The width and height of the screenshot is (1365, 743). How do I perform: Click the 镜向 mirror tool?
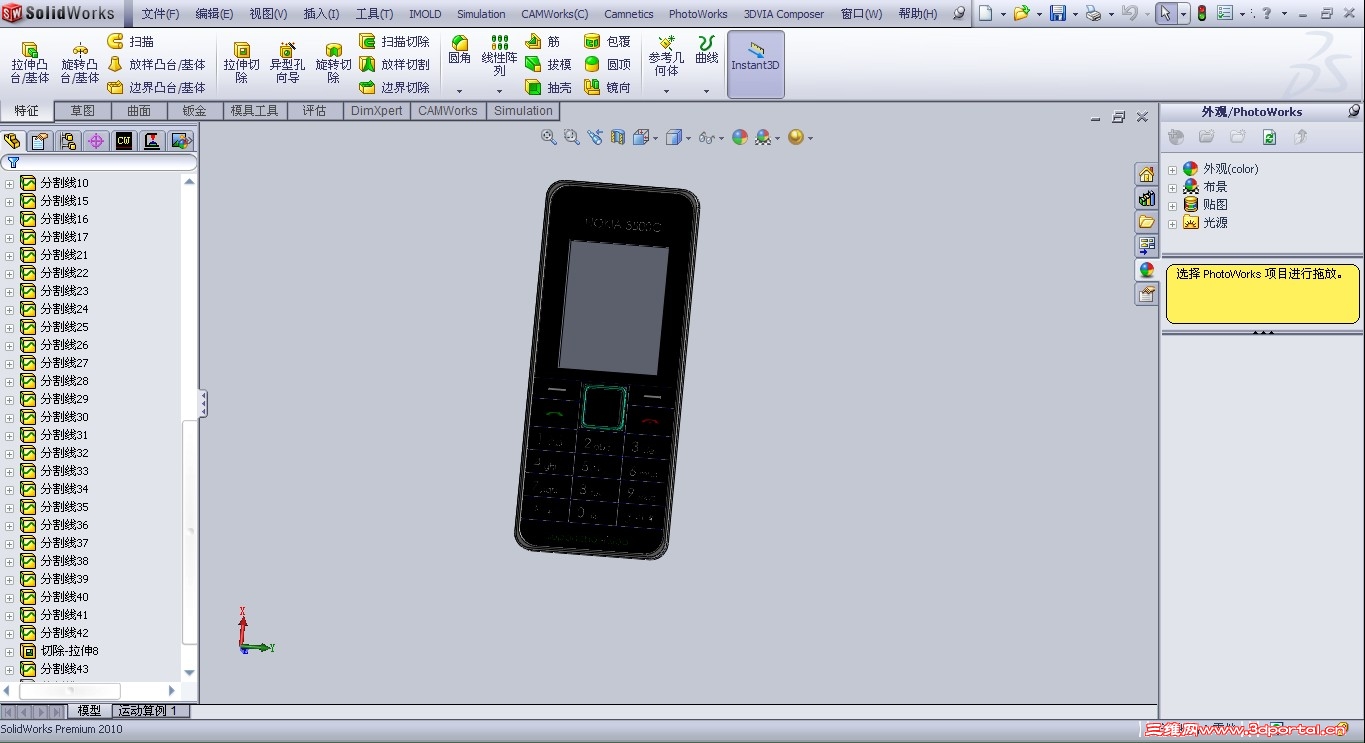click(x=607, y=87)
